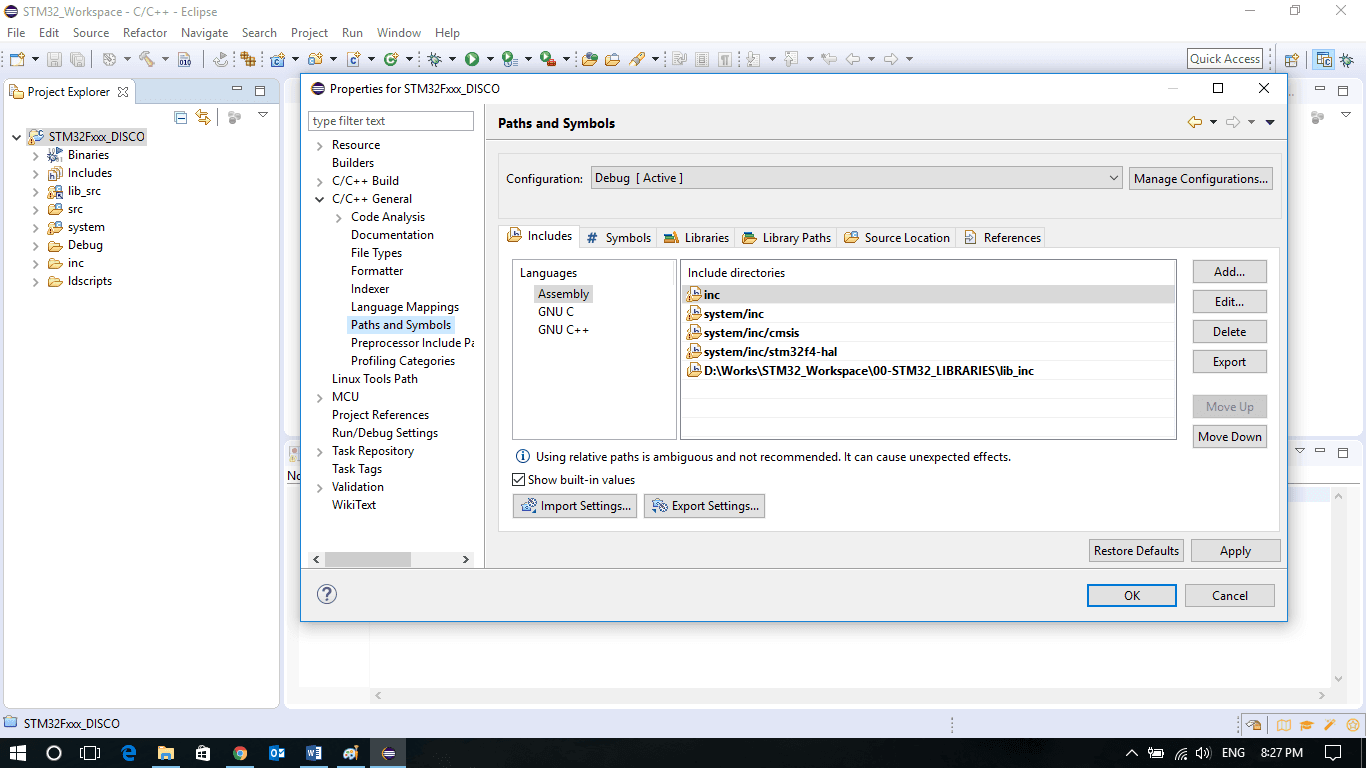The width and height of the screenshot is (1366, 768).
Task: Click the Manage Configurations... button
Action: pyautogui.click(x=1200, y=178)
